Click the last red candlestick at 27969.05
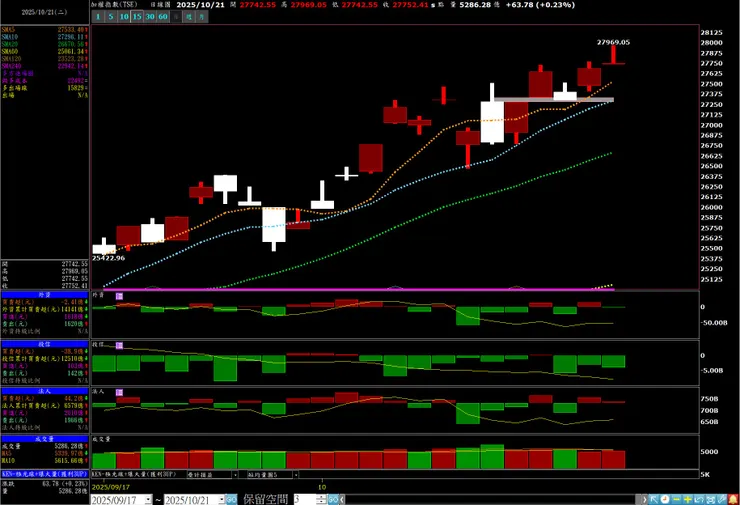Image resolution: width=740 pixels, height=505 pixels. coord(614,55)
